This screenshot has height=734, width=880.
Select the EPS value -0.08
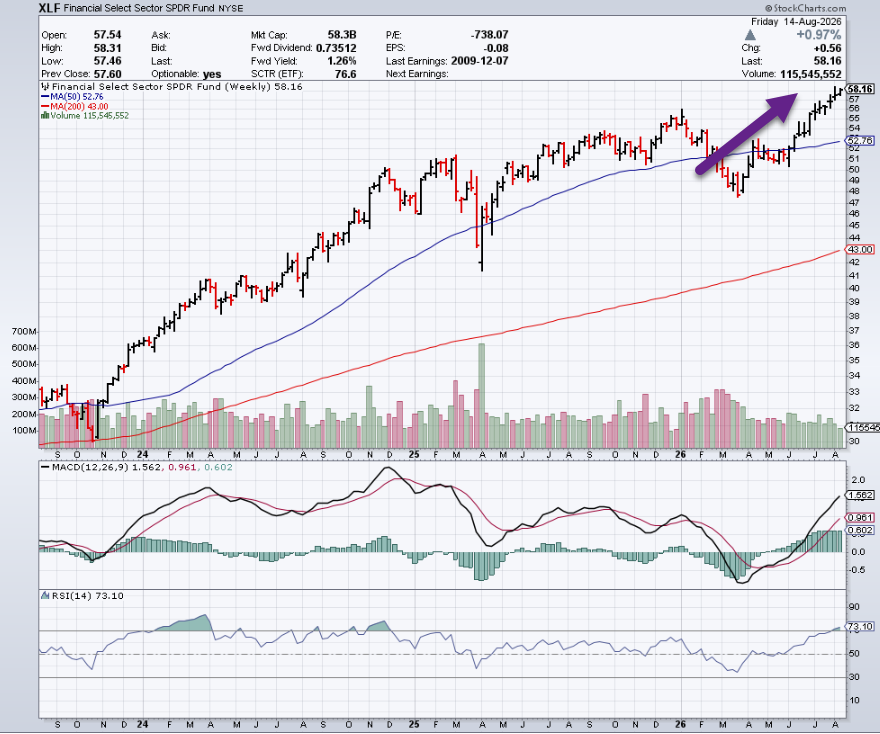496,48
